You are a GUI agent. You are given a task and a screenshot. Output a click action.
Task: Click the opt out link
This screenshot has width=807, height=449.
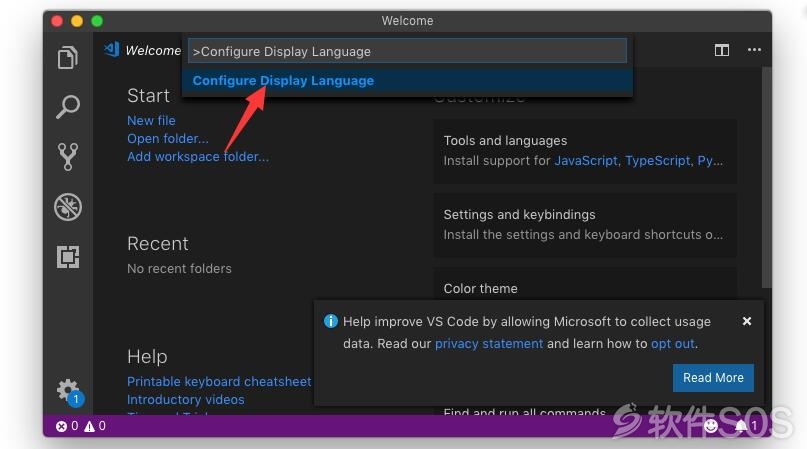pyautogui.click(x=673, y=343)
